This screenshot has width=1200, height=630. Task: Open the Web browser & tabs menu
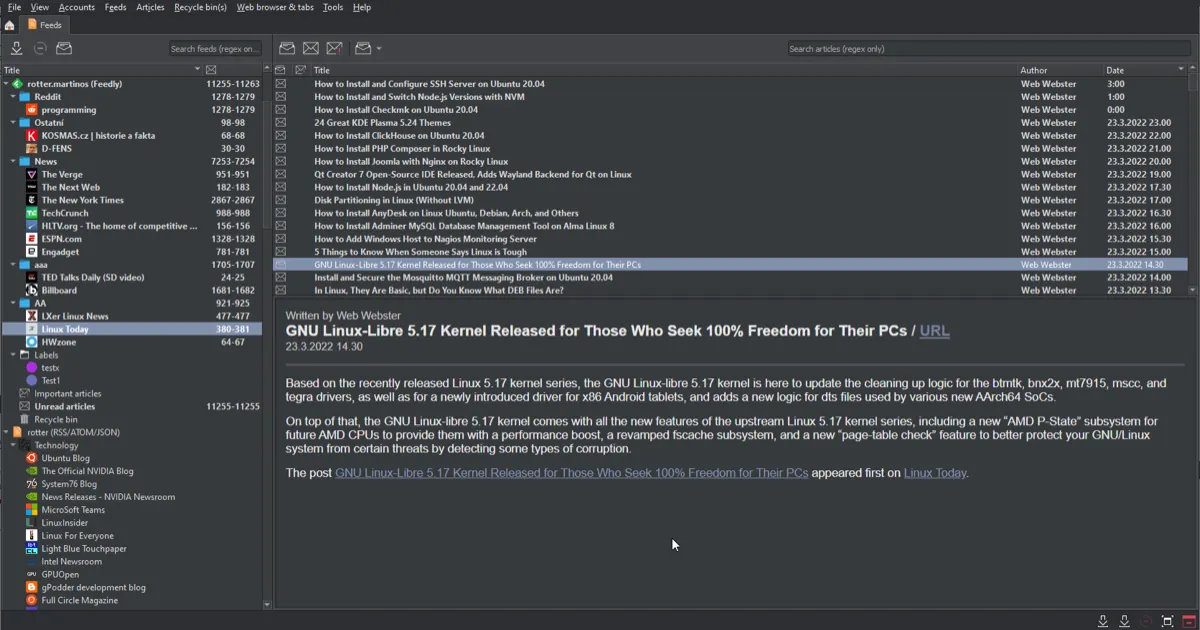click(275, 7)
